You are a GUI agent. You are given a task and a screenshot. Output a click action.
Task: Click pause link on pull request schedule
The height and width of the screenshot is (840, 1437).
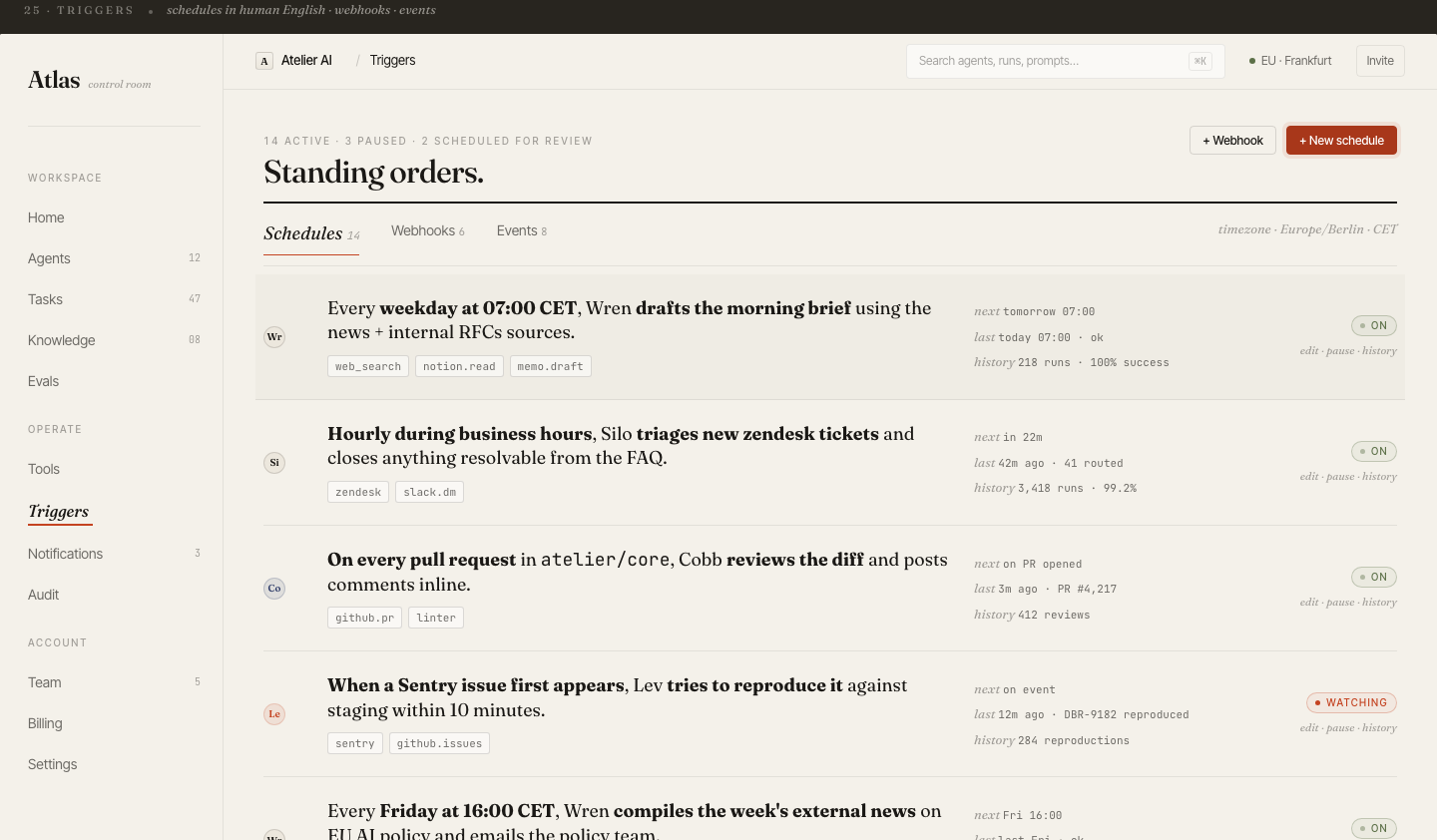click(1340, 602)
